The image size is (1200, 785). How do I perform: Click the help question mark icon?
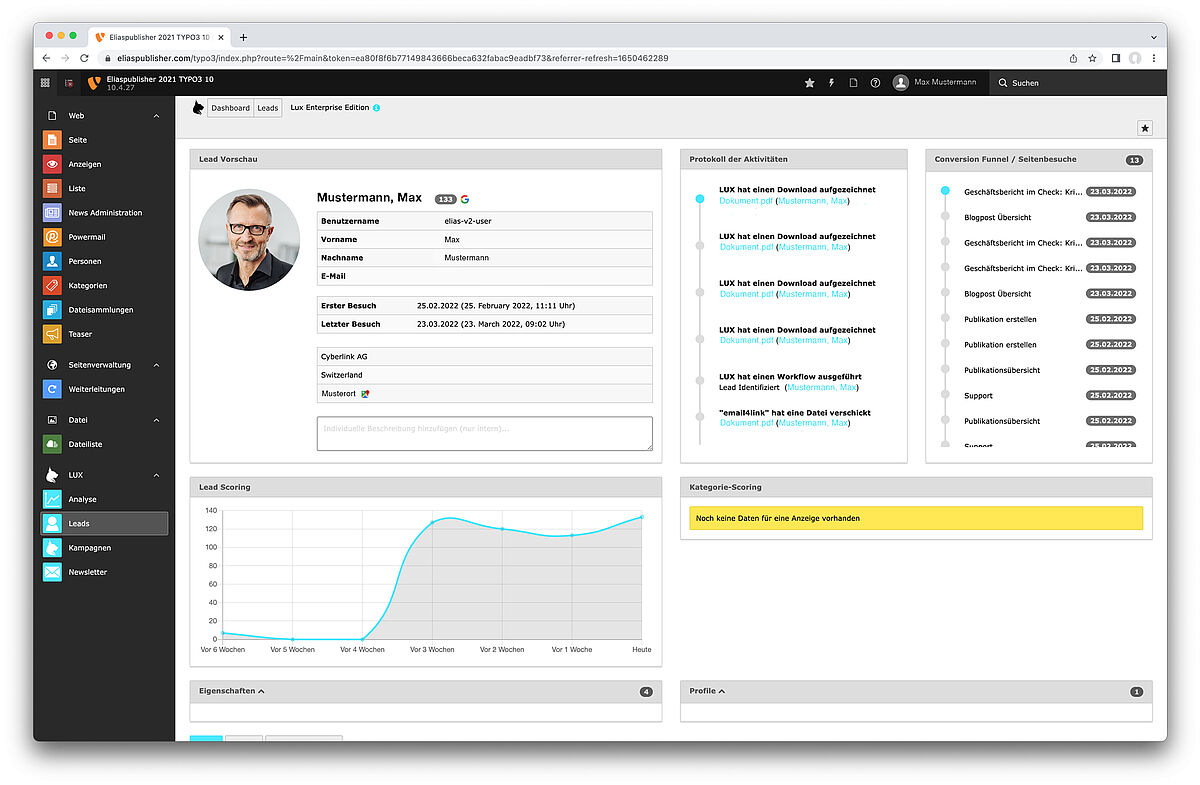tap(875, 83)
